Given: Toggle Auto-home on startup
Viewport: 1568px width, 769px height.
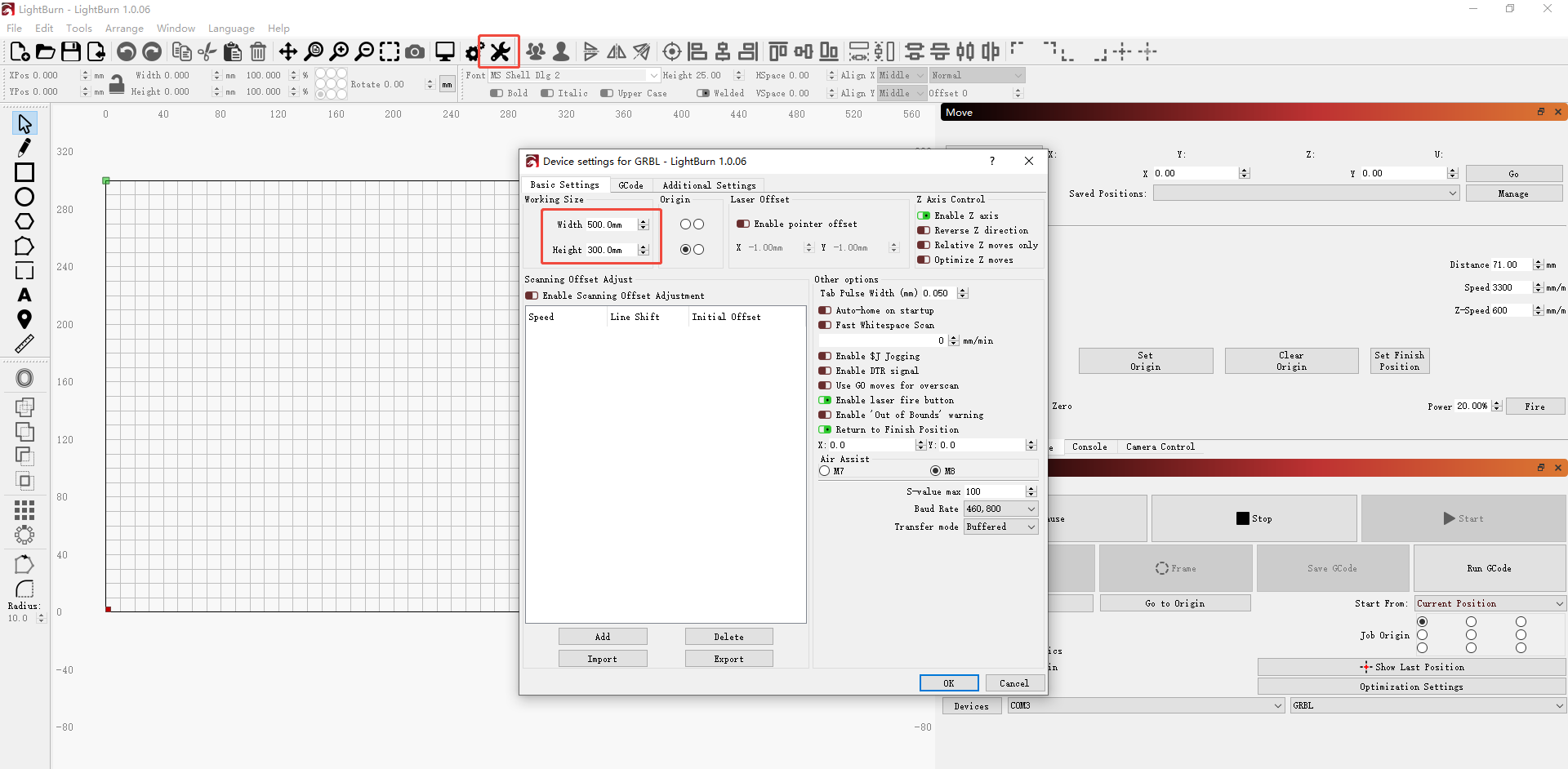Looking at the screenshot, I should click(x=825, y=310).
